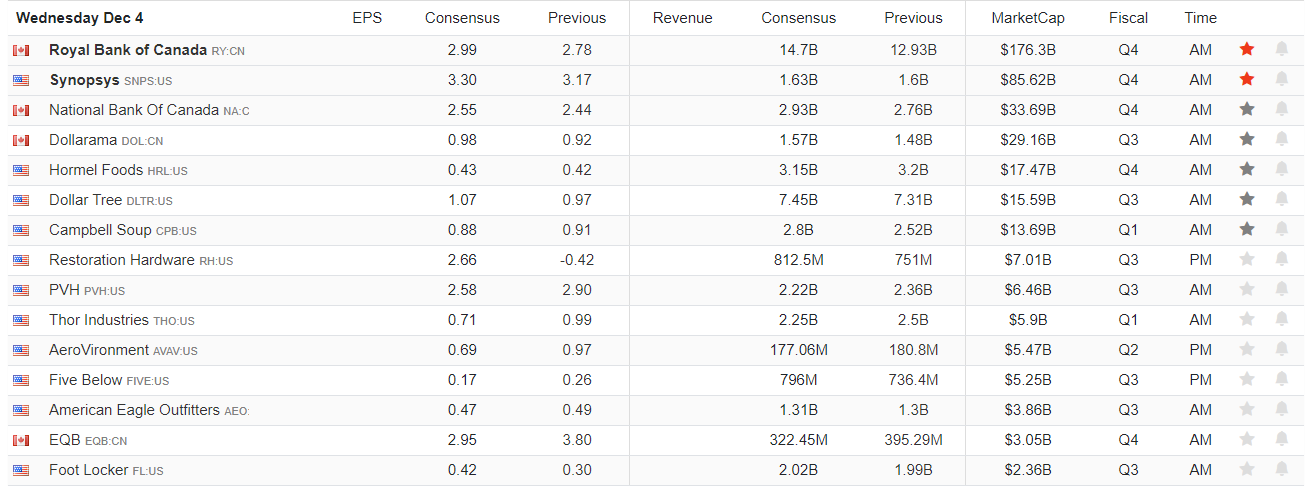Set alert bell for Thor Industries

pyautogui.click(x=1281, y=319)
